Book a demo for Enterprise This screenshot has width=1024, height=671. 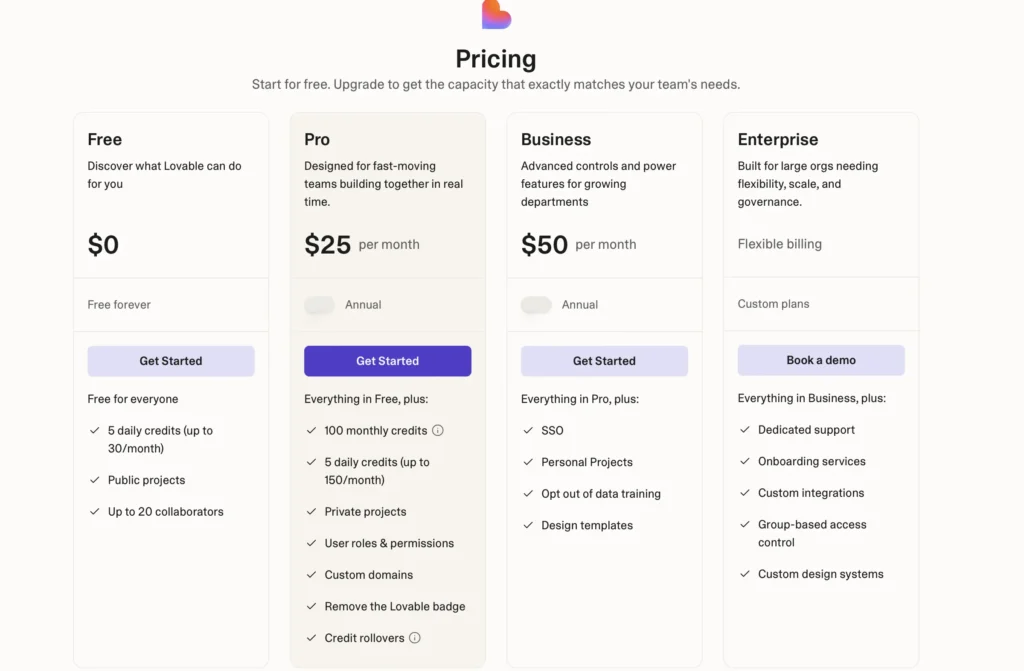click(x=821, y=360)
